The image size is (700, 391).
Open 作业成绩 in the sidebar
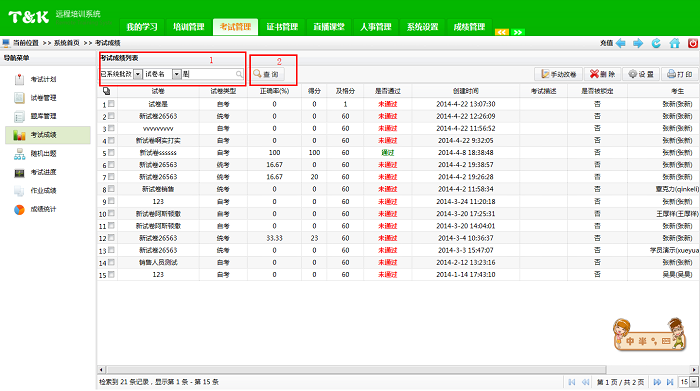point(43,191)
